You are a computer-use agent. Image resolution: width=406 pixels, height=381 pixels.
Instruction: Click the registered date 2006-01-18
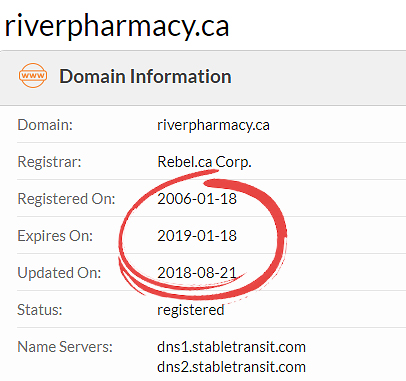[197, 199]
